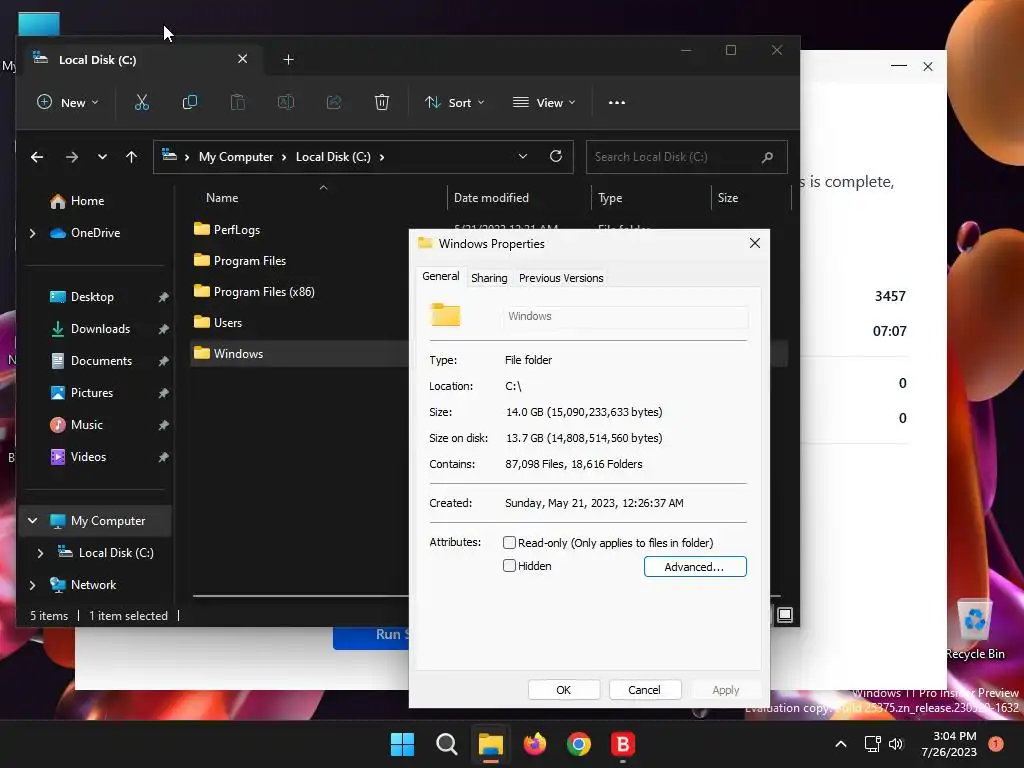The width and height of the screenshot is (1024, 768).
Task: Open Advanced attributes dialog
Action: coord(695,567)
